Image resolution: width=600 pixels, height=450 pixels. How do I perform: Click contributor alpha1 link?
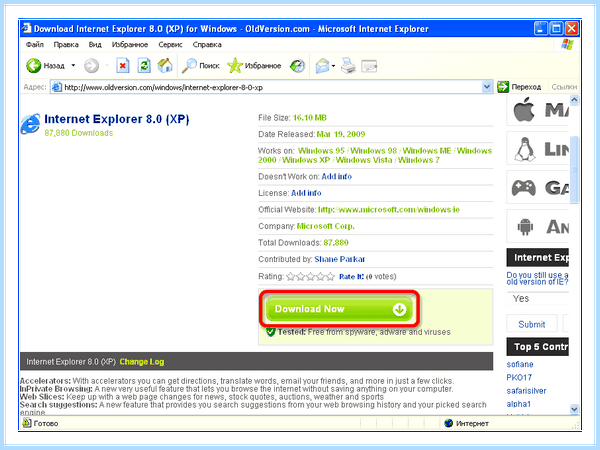click(x=518, y=404)
